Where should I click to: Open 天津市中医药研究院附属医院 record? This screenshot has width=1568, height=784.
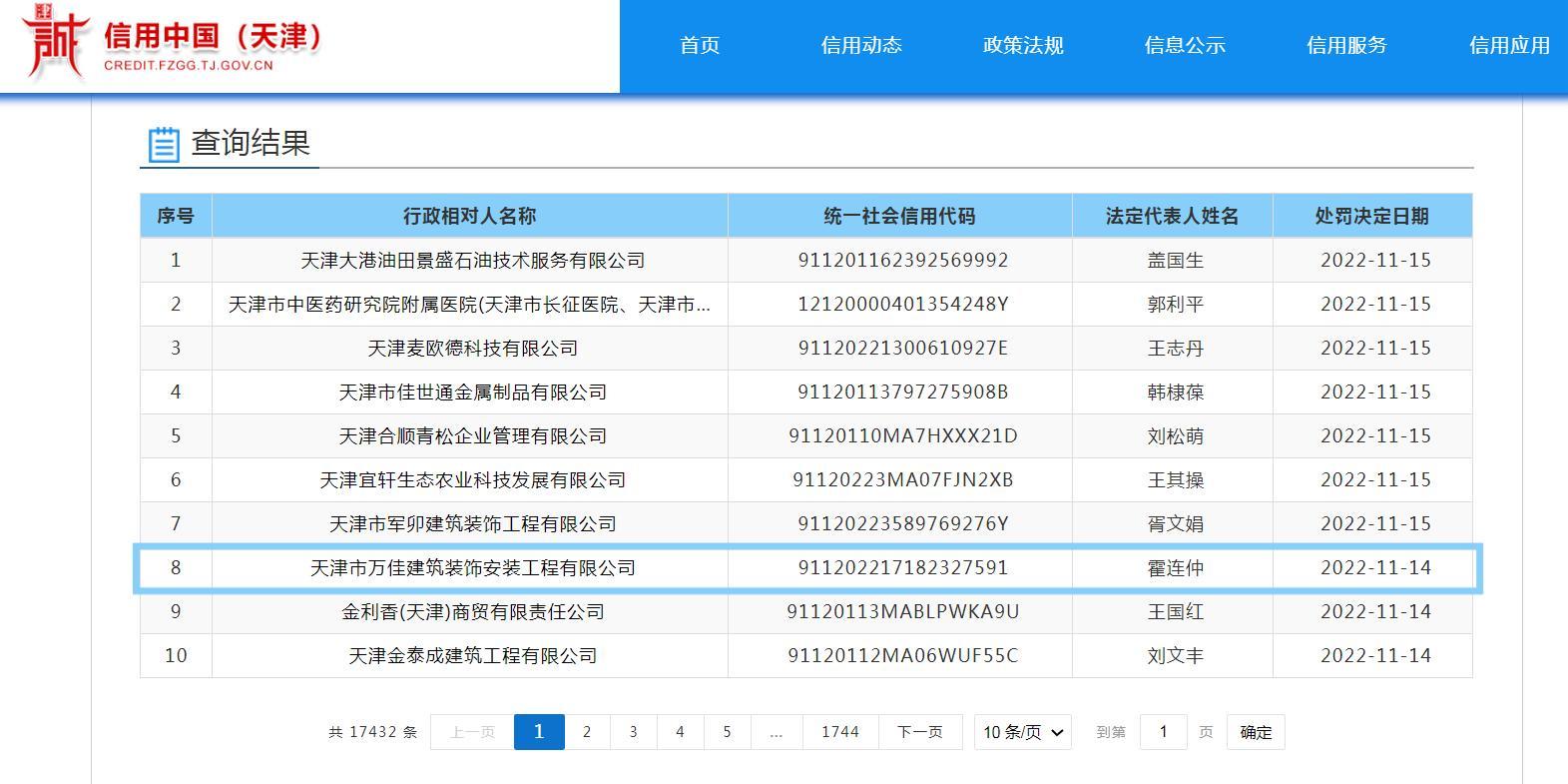pyautogui.click(x=470, y=305)
